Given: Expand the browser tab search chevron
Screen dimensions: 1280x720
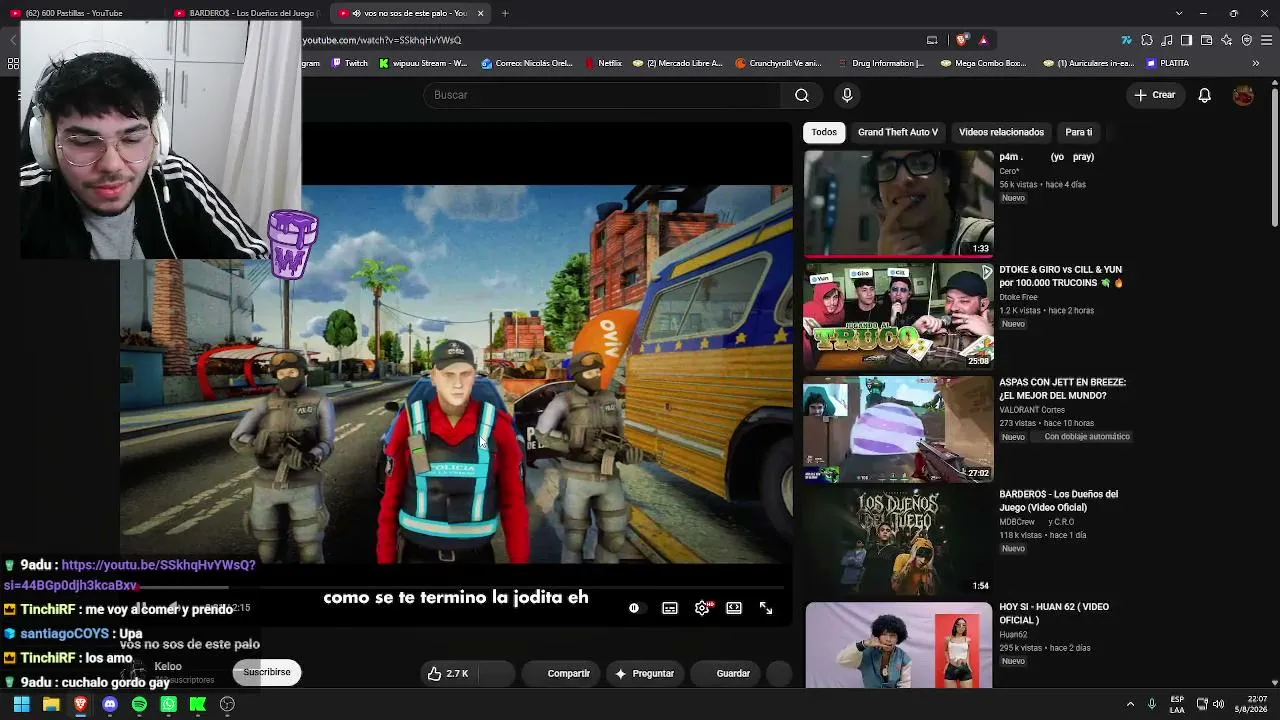Looking at the screenshot, I should pos(1179,13).
